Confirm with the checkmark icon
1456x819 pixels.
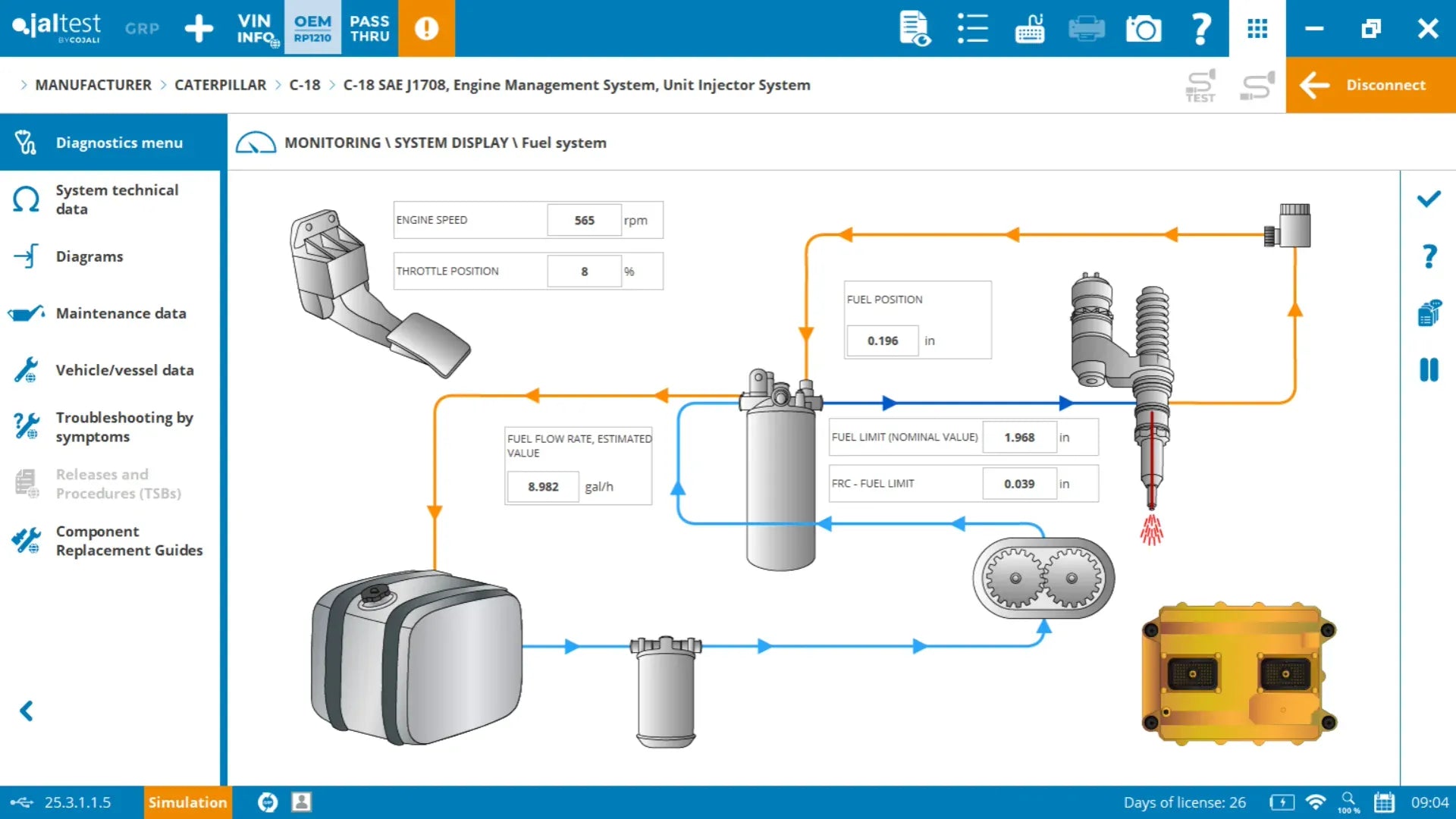pos(1429,199)
